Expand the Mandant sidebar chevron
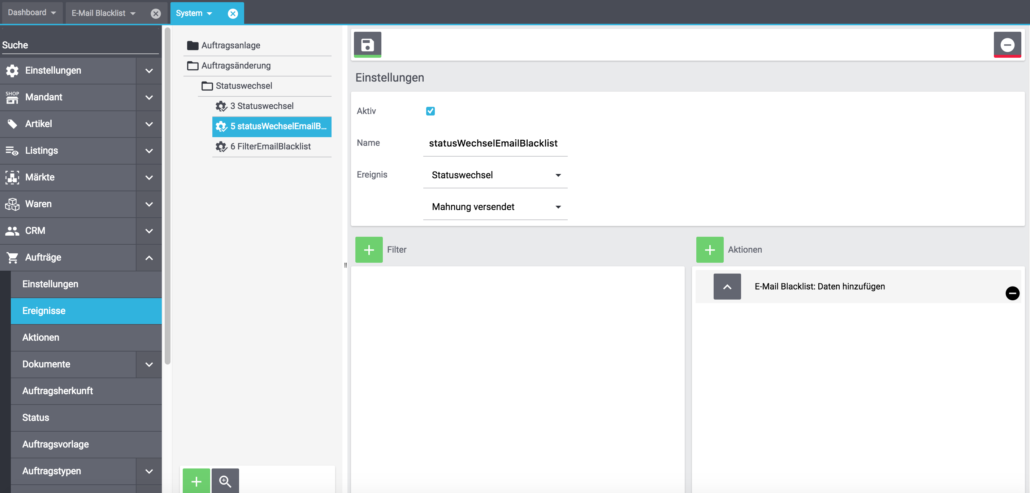The image size is (1030, 493). tap(149, 97)
